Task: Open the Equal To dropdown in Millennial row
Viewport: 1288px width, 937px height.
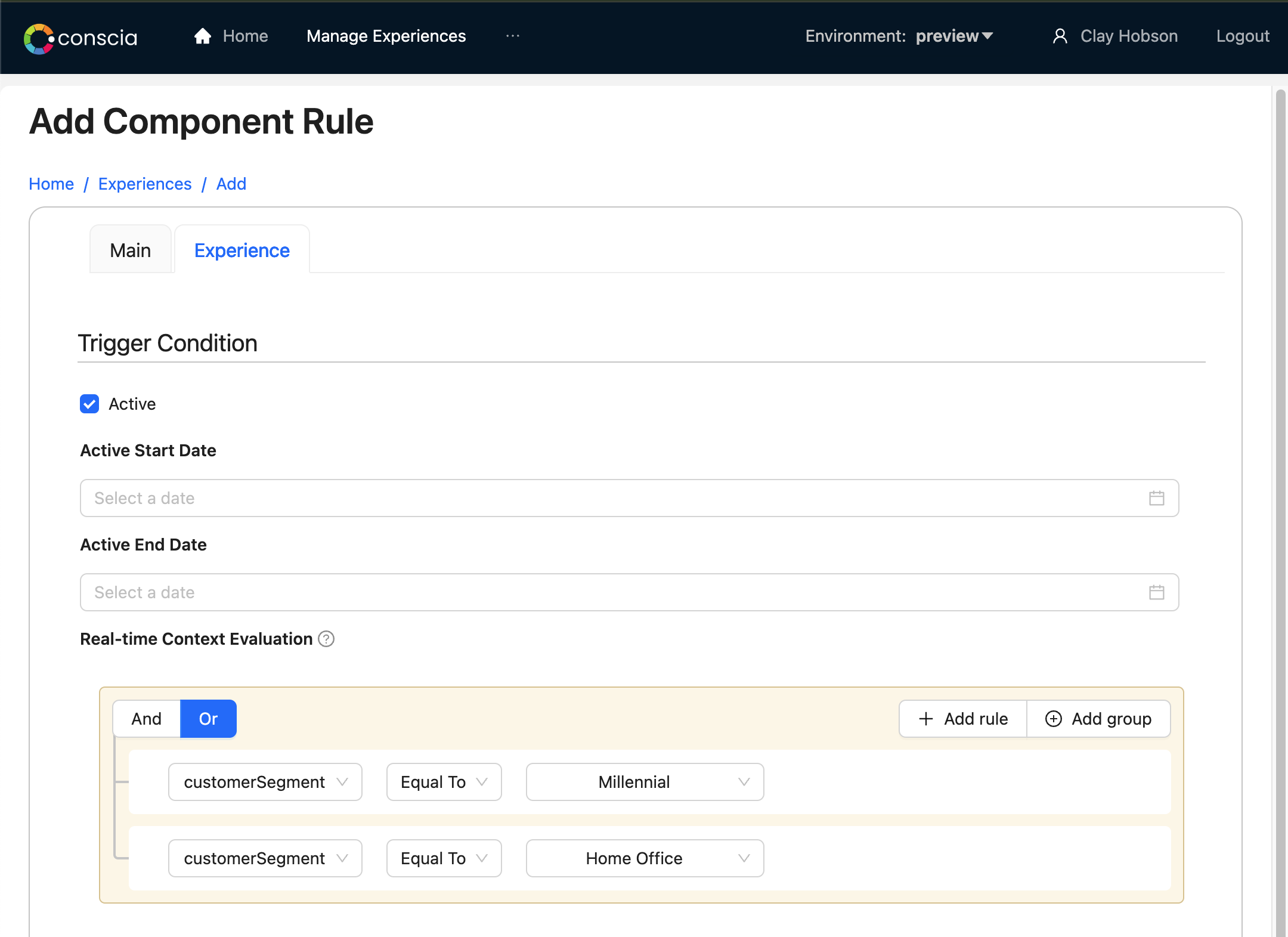Action: click(x=444, y=782)
